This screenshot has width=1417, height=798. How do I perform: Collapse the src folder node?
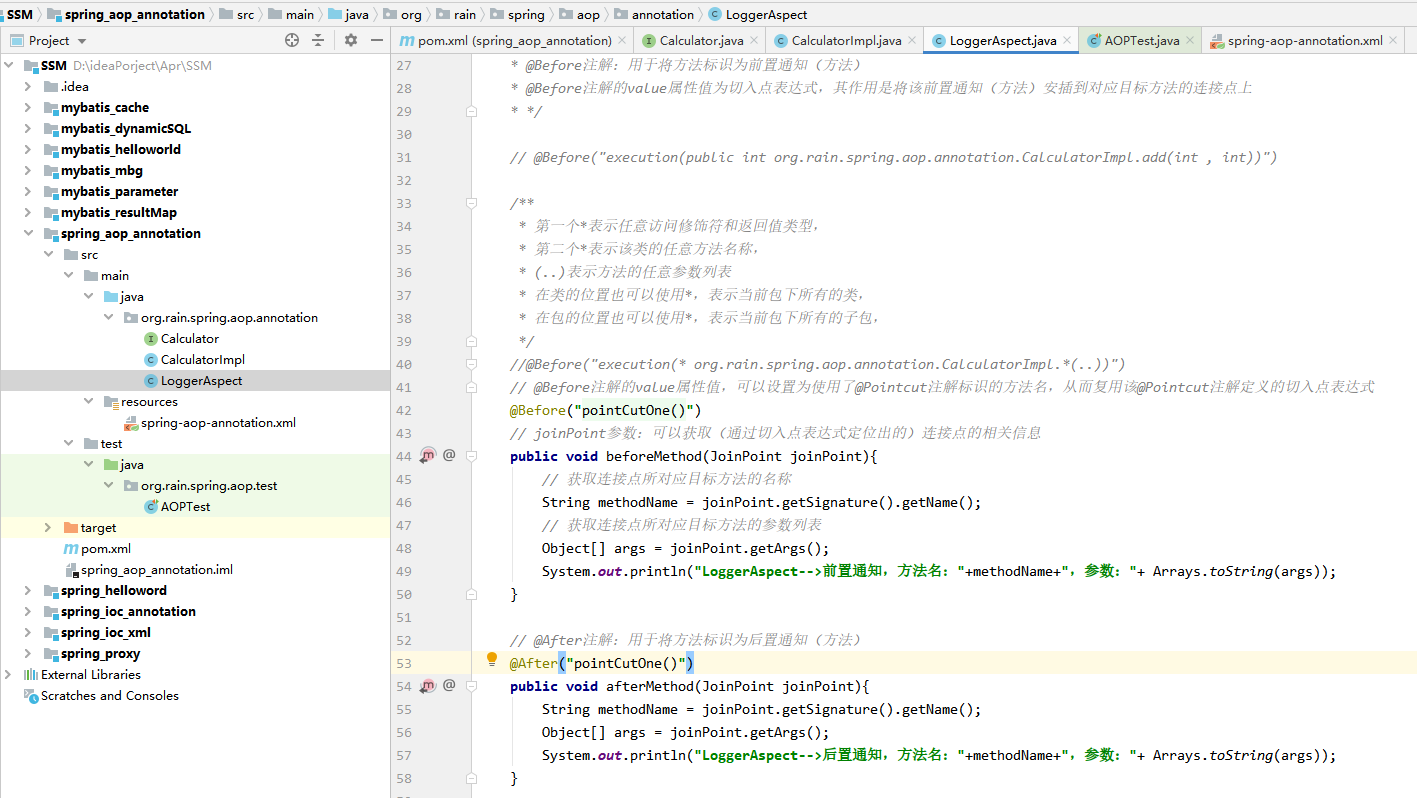[x=49, y=255]
